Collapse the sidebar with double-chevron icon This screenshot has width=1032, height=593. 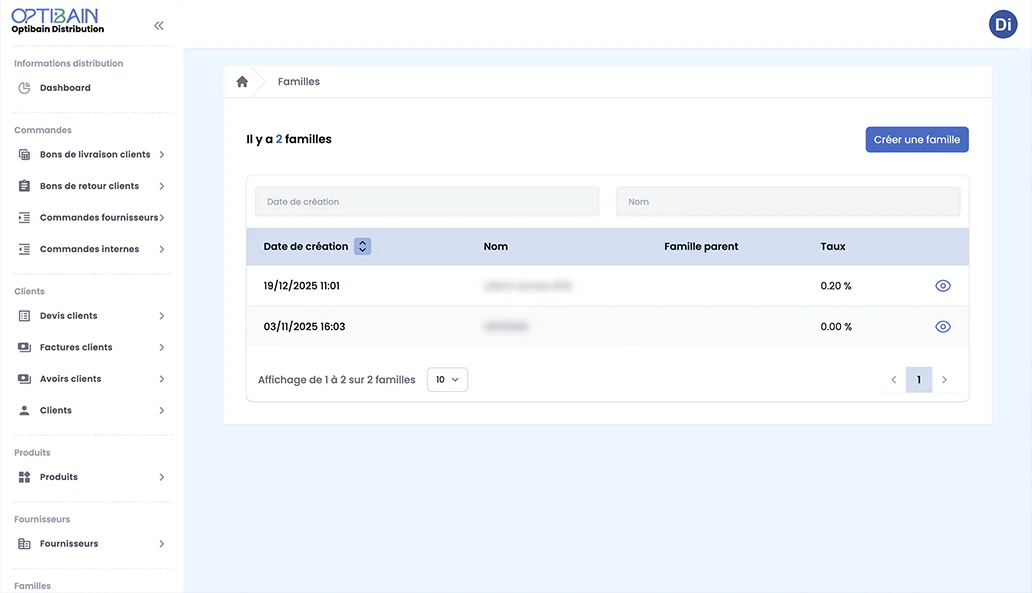click(x=159, y=26)
